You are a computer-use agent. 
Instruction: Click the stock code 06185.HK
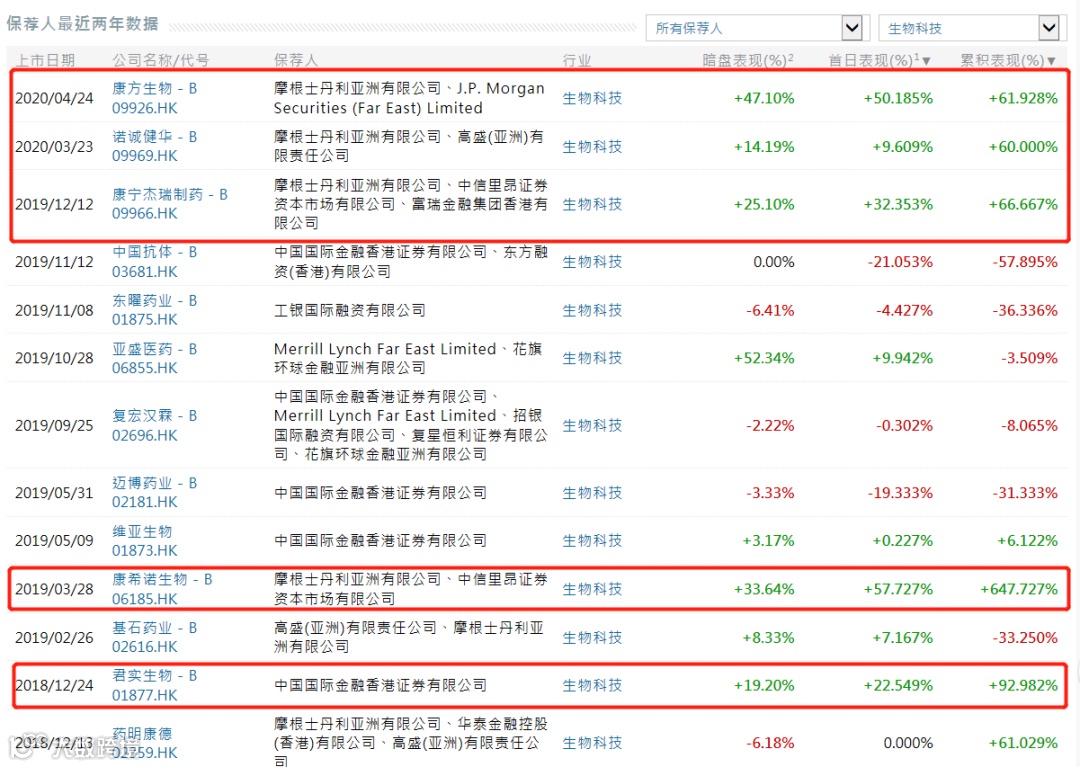click(145, 598)
